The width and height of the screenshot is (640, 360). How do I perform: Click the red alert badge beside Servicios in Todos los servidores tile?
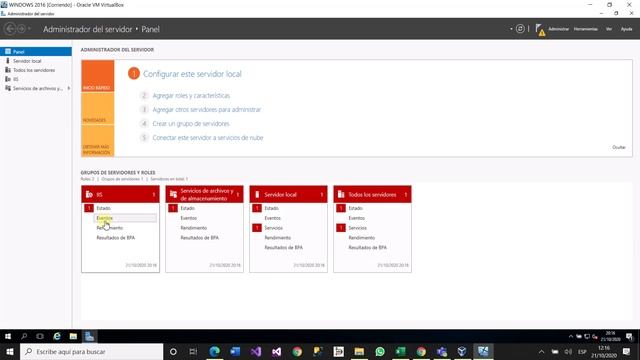(341, 228)
